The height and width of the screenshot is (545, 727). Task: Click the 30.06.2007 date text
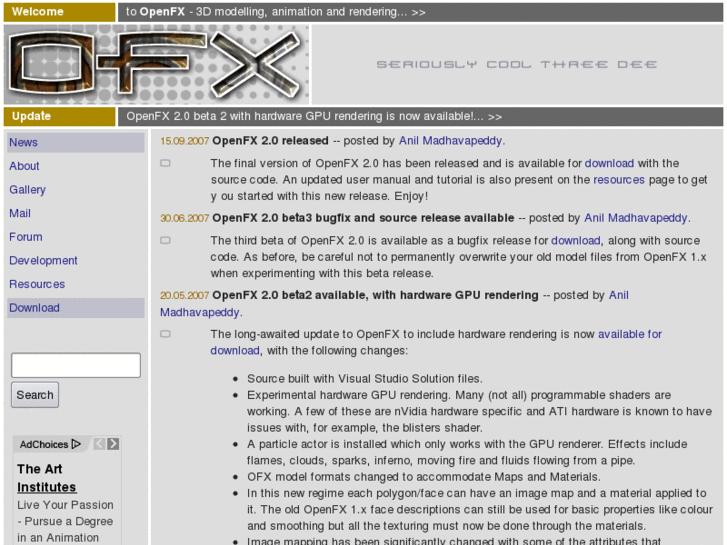coord(185,218)
